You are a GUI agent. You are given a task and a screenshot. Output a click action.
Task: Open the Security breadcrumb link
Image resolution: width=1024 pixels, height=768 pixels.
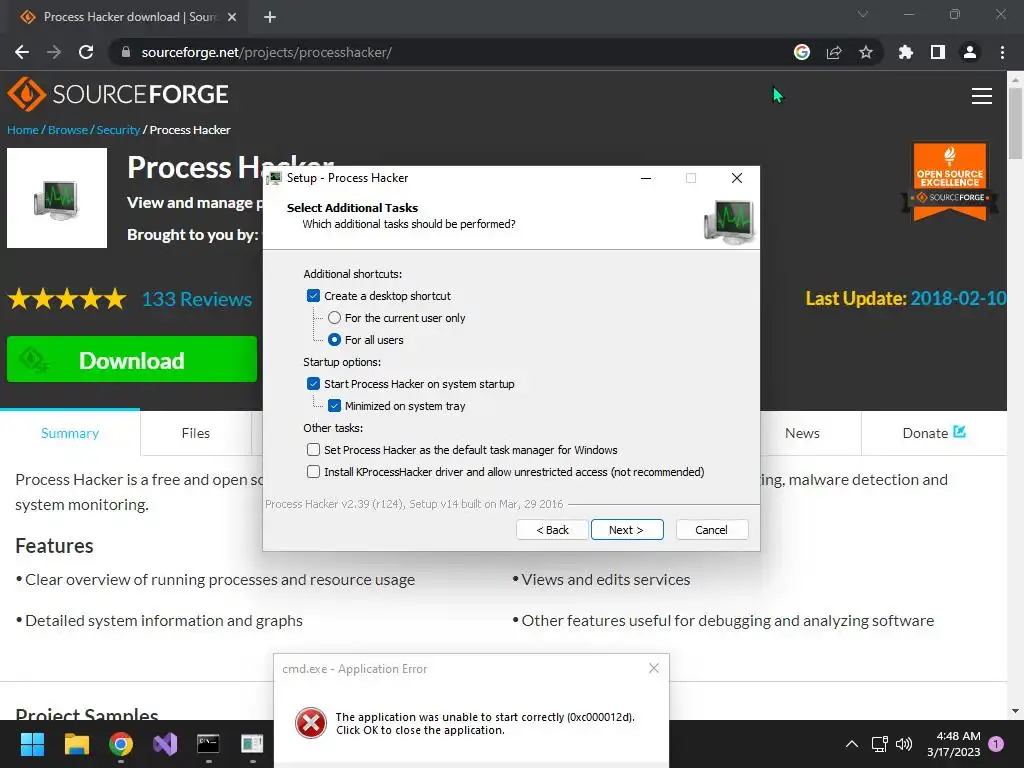tap(118, 130)
